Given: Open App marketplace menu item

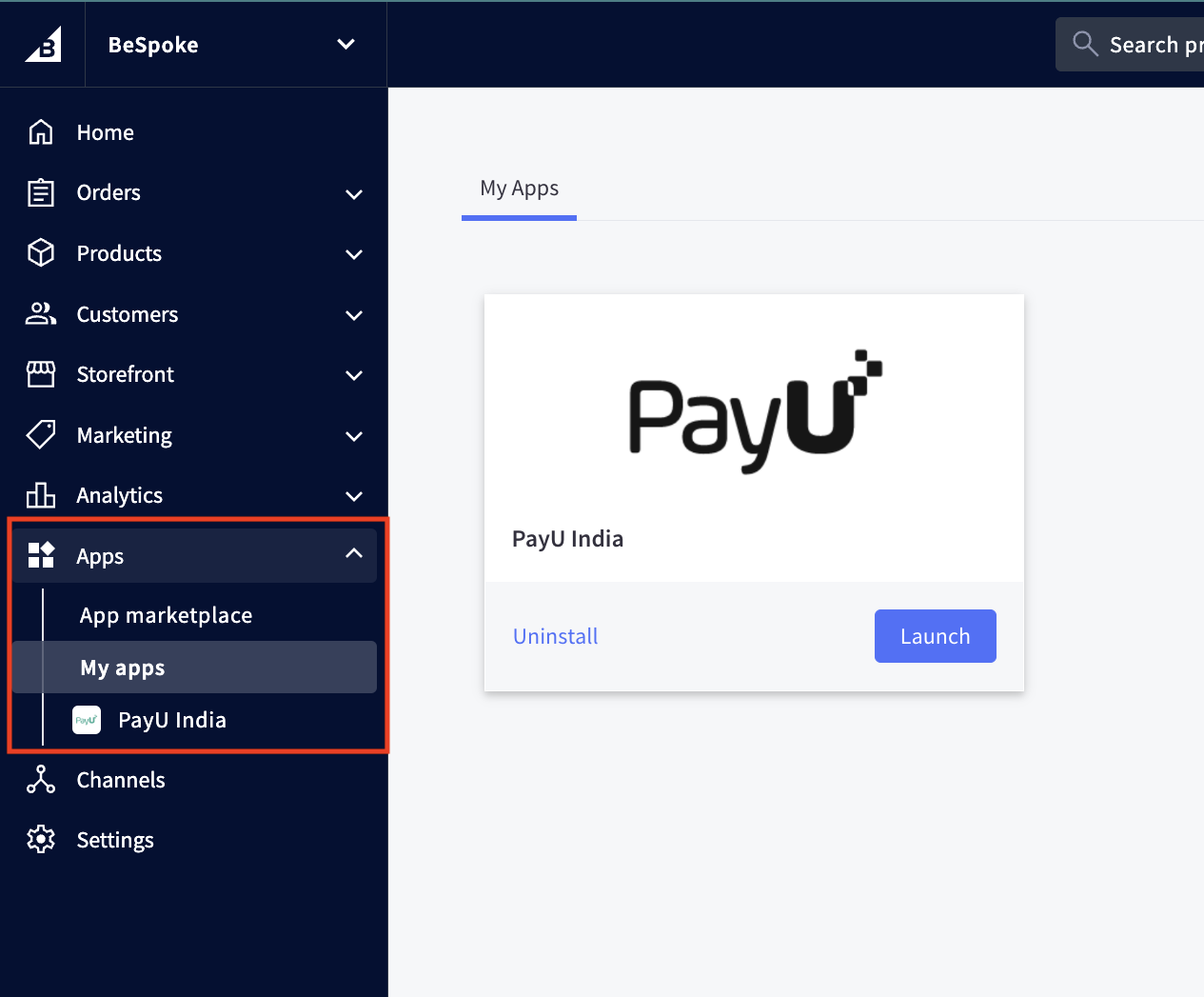Looking at the screenshot, I should pos(167,615).
